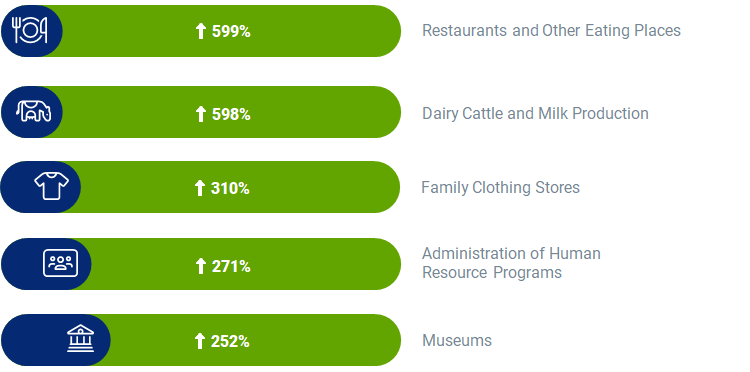The width and height of the screenshot is (750, 372).
Task: Select the Museums label
Action: click(457, 340)
